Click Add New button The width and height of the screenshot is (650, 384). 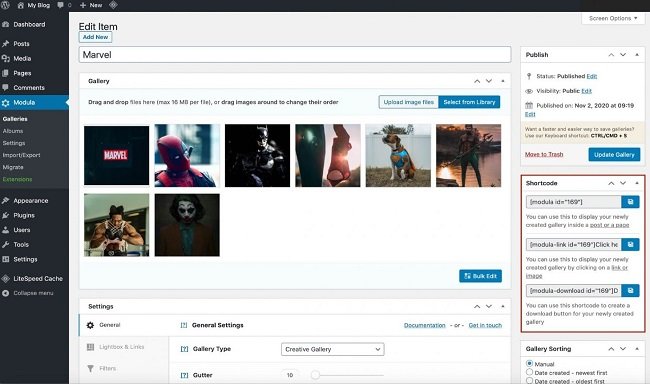tap(95, 37)
